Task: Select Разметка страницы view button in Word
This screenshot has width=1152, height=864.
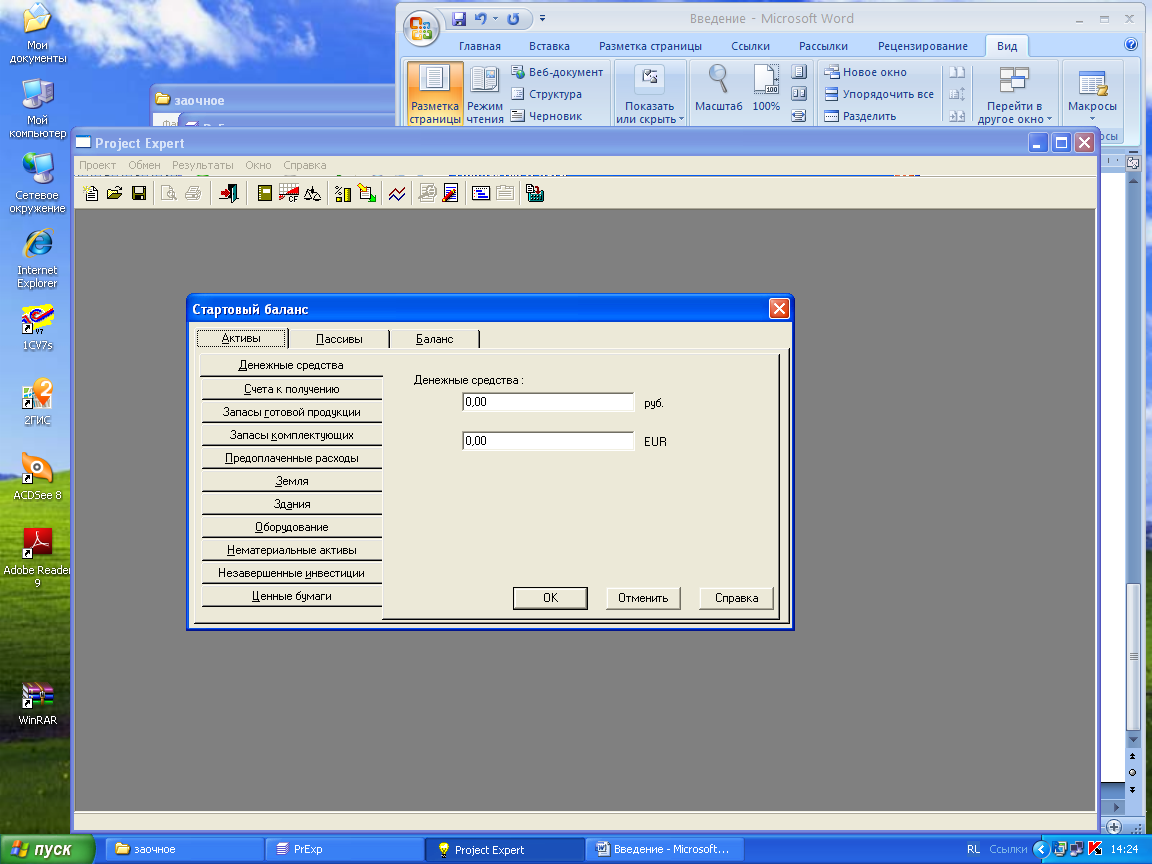Action: [435, 93]
